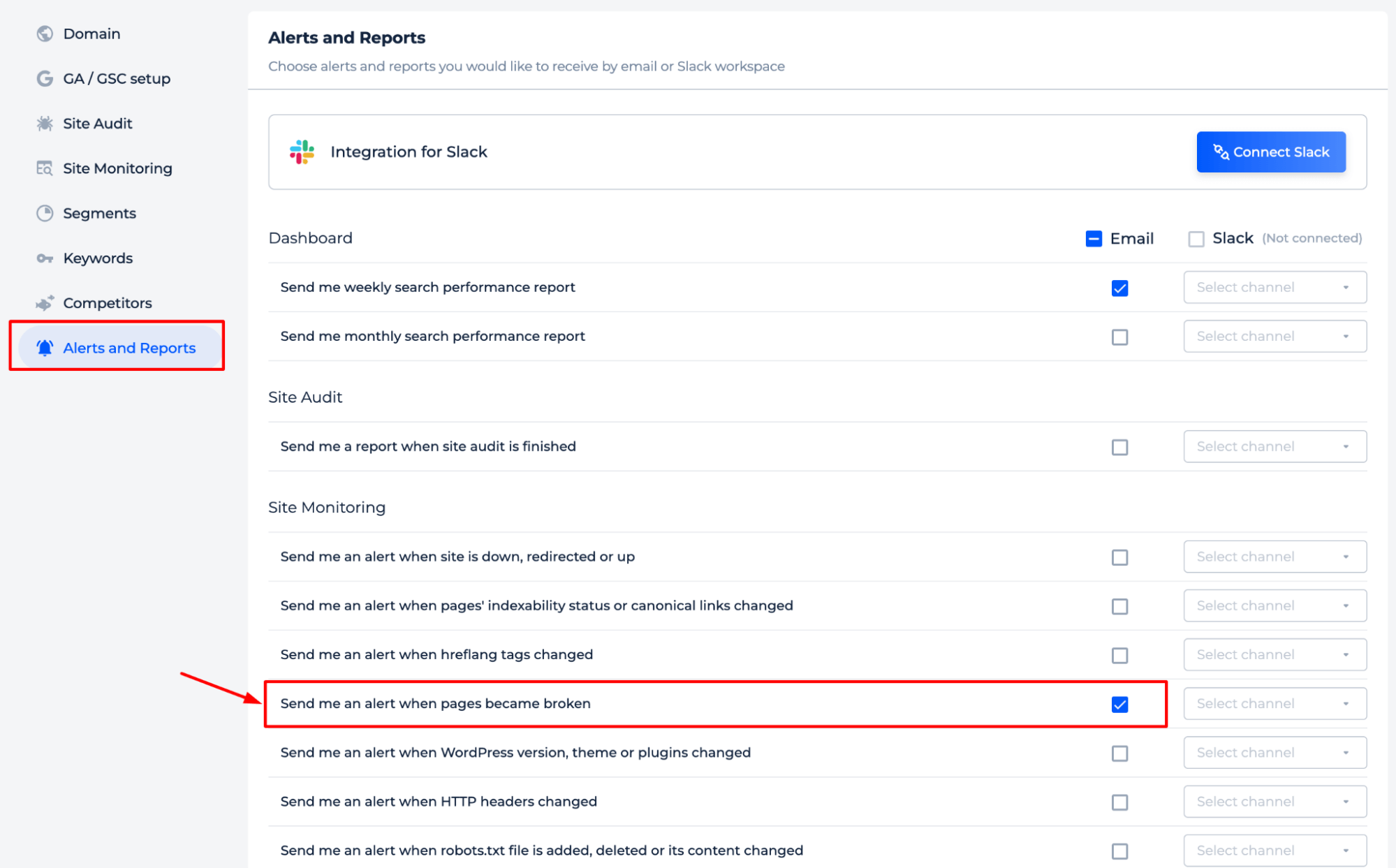The width and height of the screenshot is (1396, 868).
Task: Click the Slack Integration logo icon
Action: 301,151
